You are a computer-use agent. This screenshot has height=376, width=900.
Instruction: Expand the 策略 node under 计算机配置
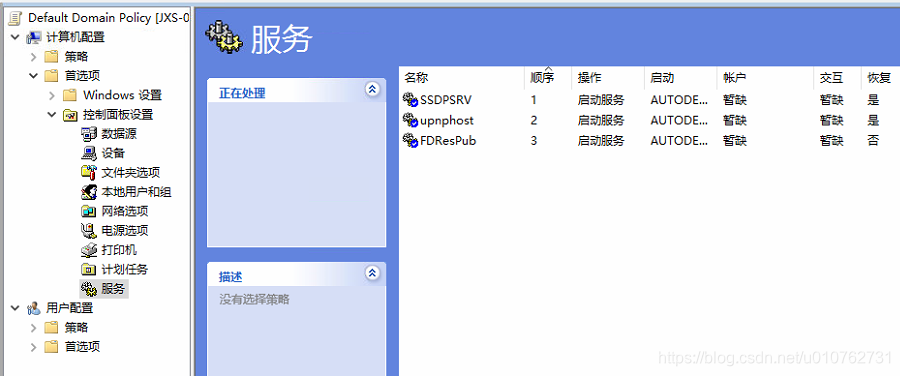pyautogui.click(x=33, y=57)
